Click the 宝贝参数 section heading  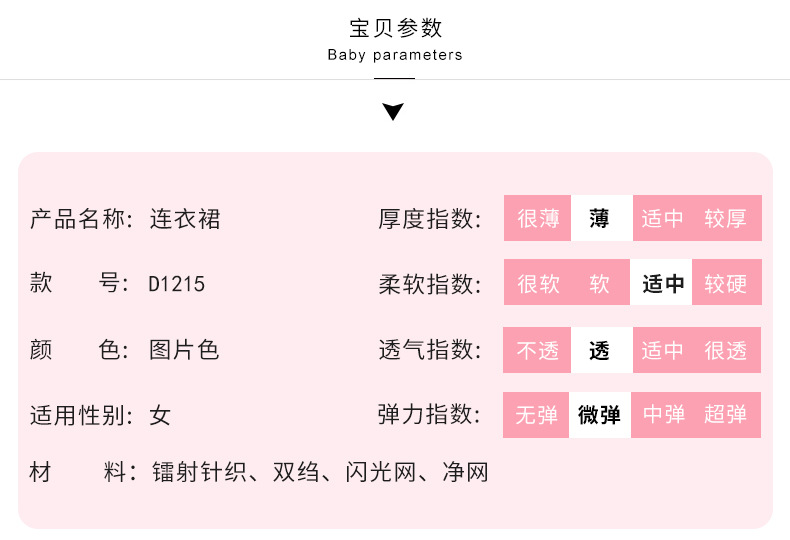pos(395,28)
